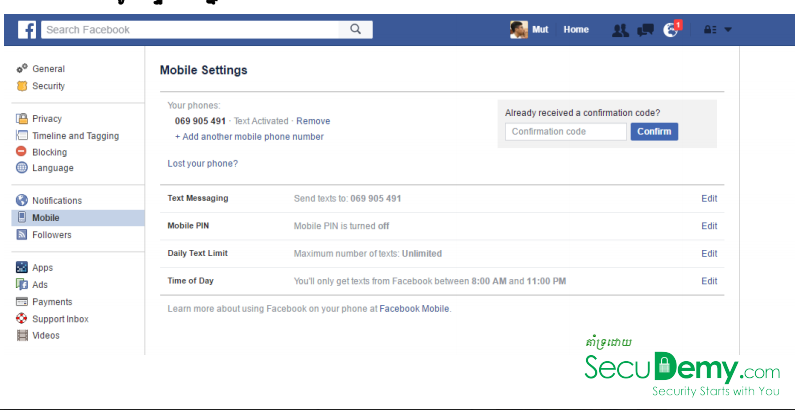
Task: Click the Notifications globe icon in sidebar
Action: 22,200
